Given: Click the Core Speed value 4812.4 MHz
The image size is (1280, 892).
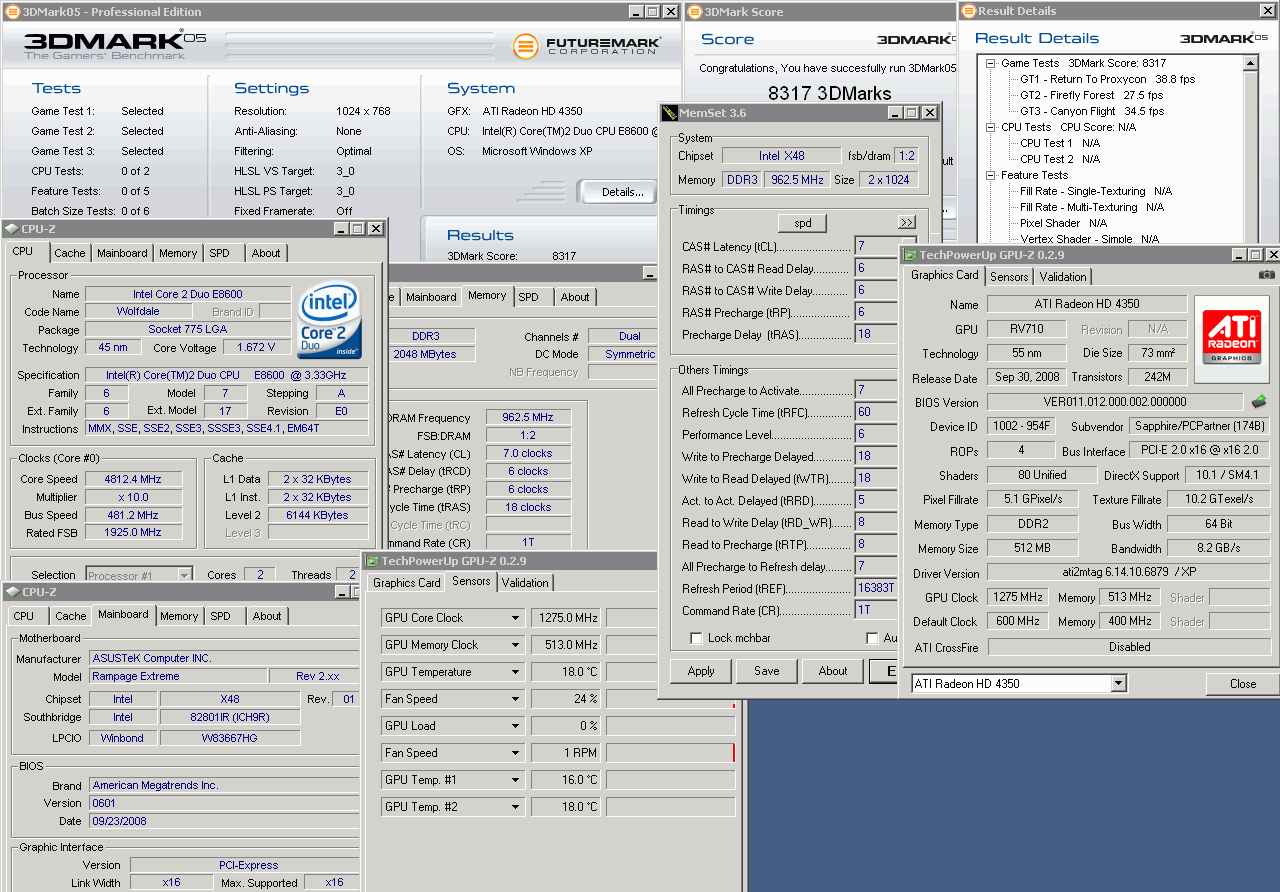Looking at the screenshot, I should pos(133,479).
